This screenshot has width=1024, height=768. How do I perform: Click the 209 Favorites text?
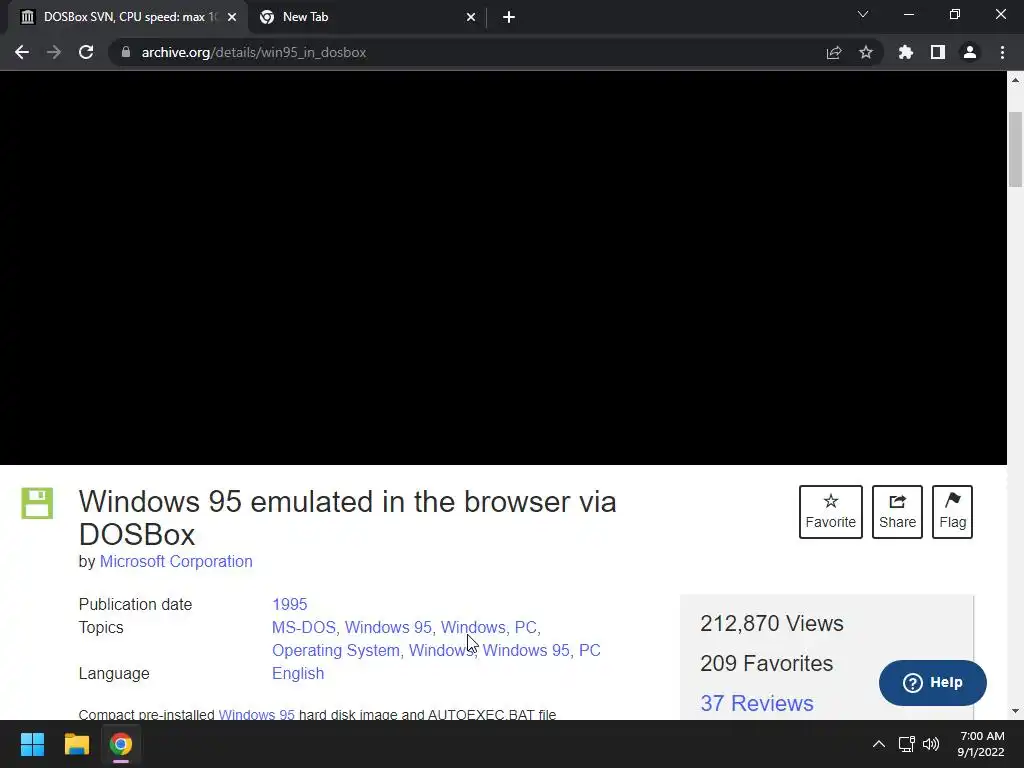pyautogui.click(x=767, y=664)
